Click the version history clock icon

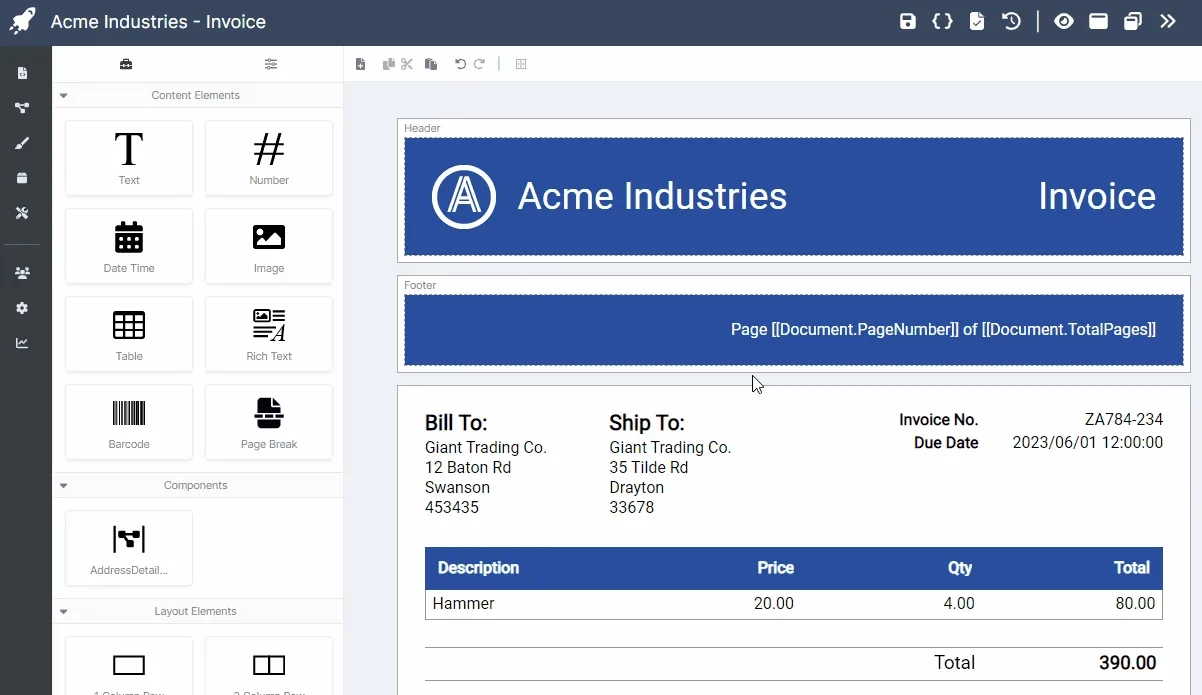1012,21
